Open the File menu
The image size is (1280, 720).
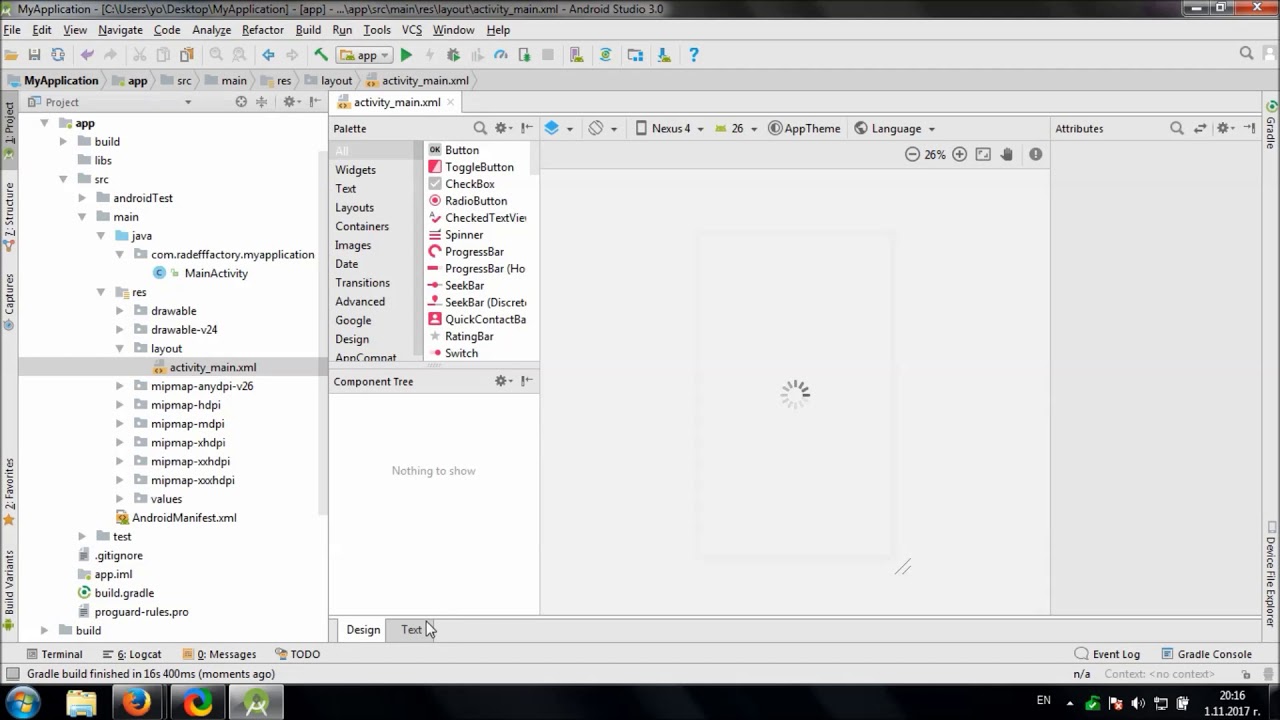[12, 30]
